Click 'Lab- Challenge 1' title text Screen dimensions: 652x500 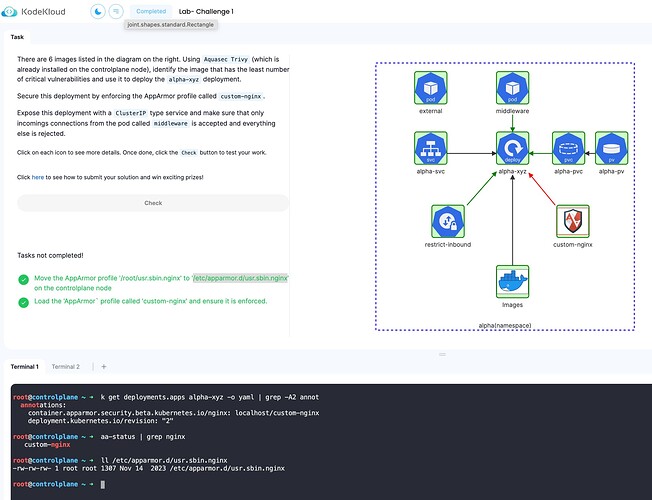(x=206, y=12)
